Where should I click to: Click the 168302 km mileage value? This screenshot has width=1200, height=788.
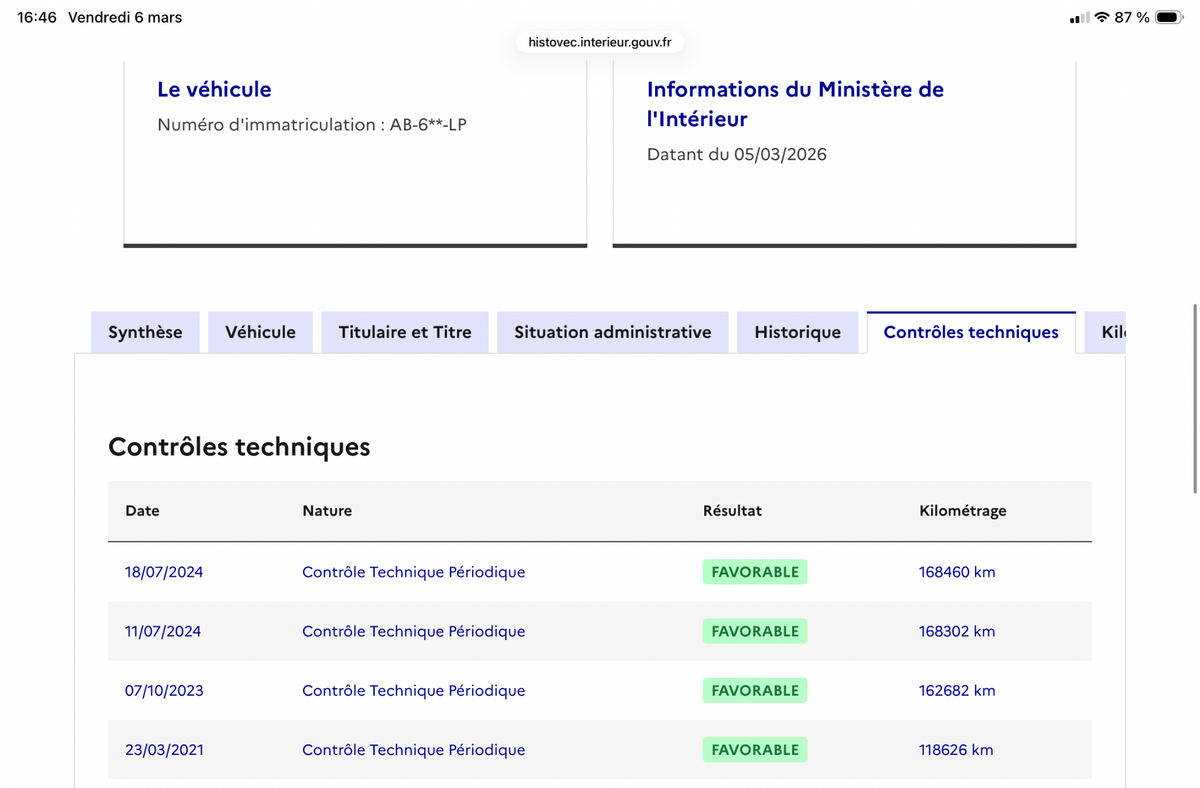(x=957, y=631)
